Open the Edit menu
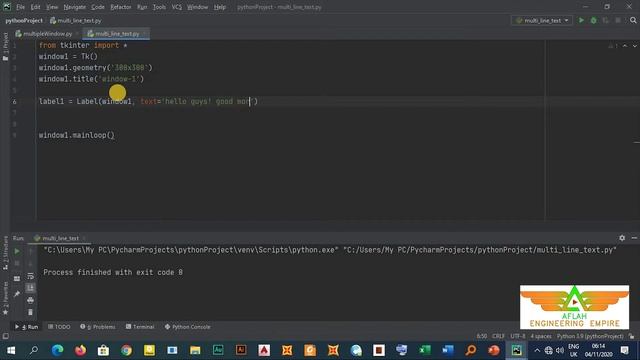Screen dimensions: 640x360 (36, 7)
